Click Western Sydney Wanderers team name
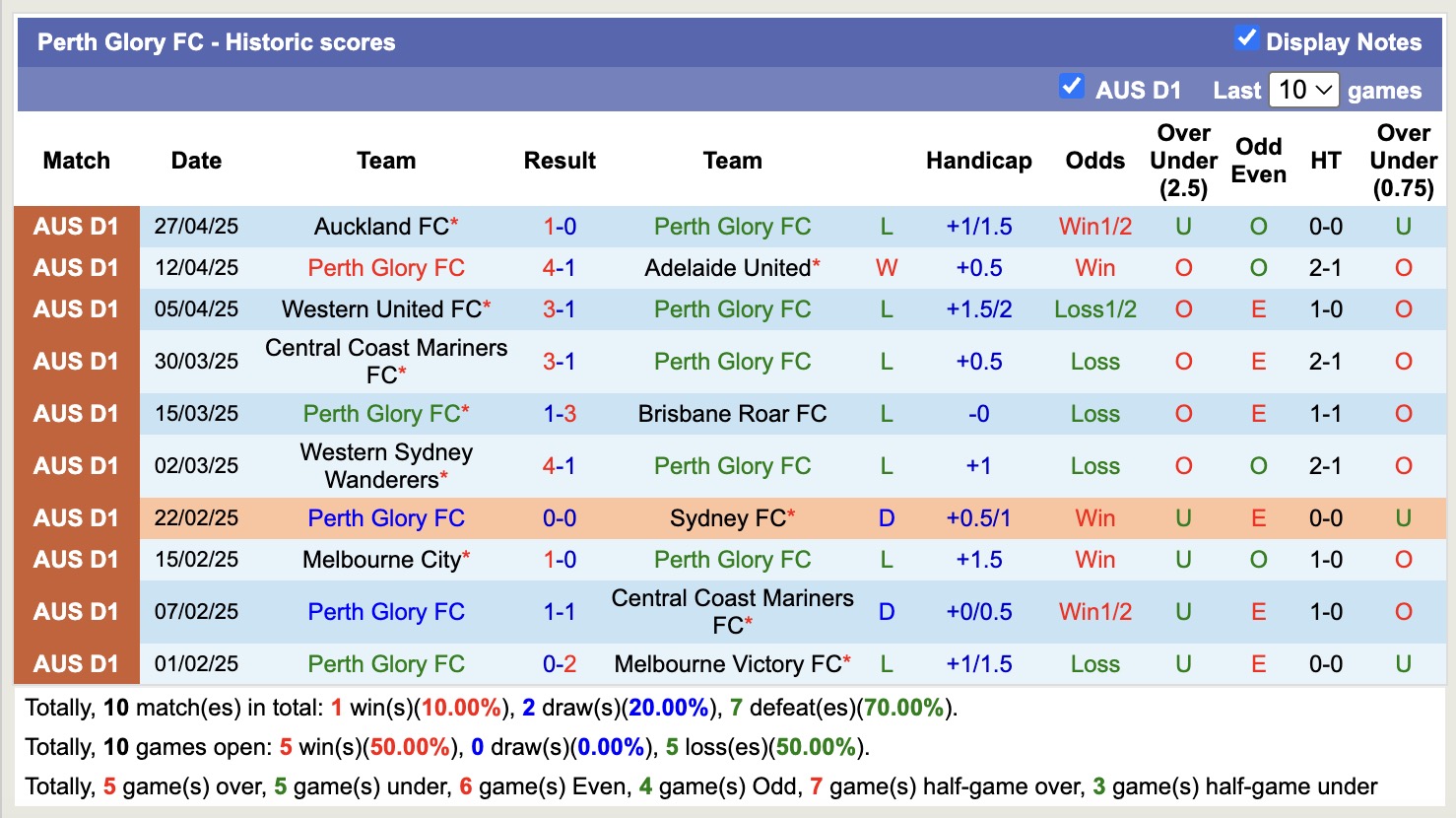1456x818 pixels. pos(386,464)
